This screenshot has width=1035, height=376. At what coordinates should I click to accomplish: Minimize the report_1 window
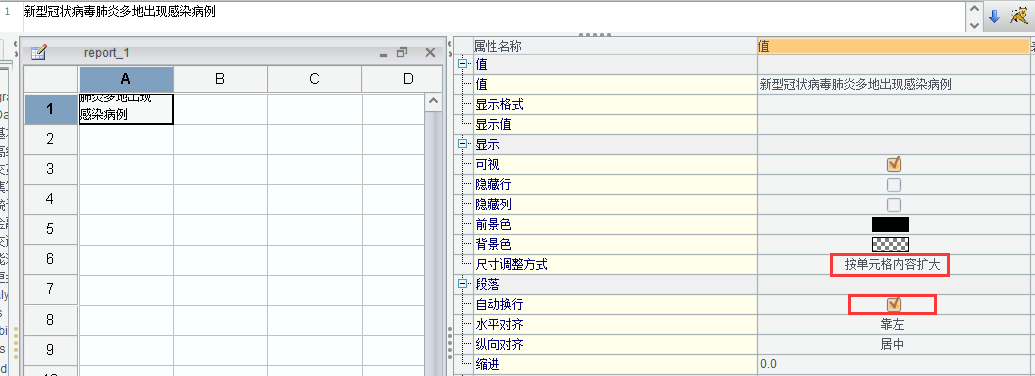(383, 54)
